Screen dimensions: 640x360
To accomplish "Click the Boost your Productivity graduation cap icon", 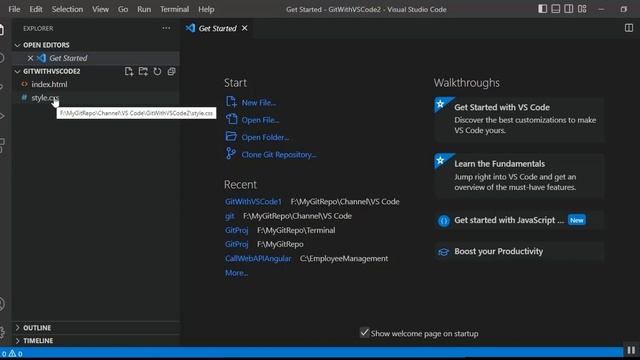I will click(x=443, y=252).
